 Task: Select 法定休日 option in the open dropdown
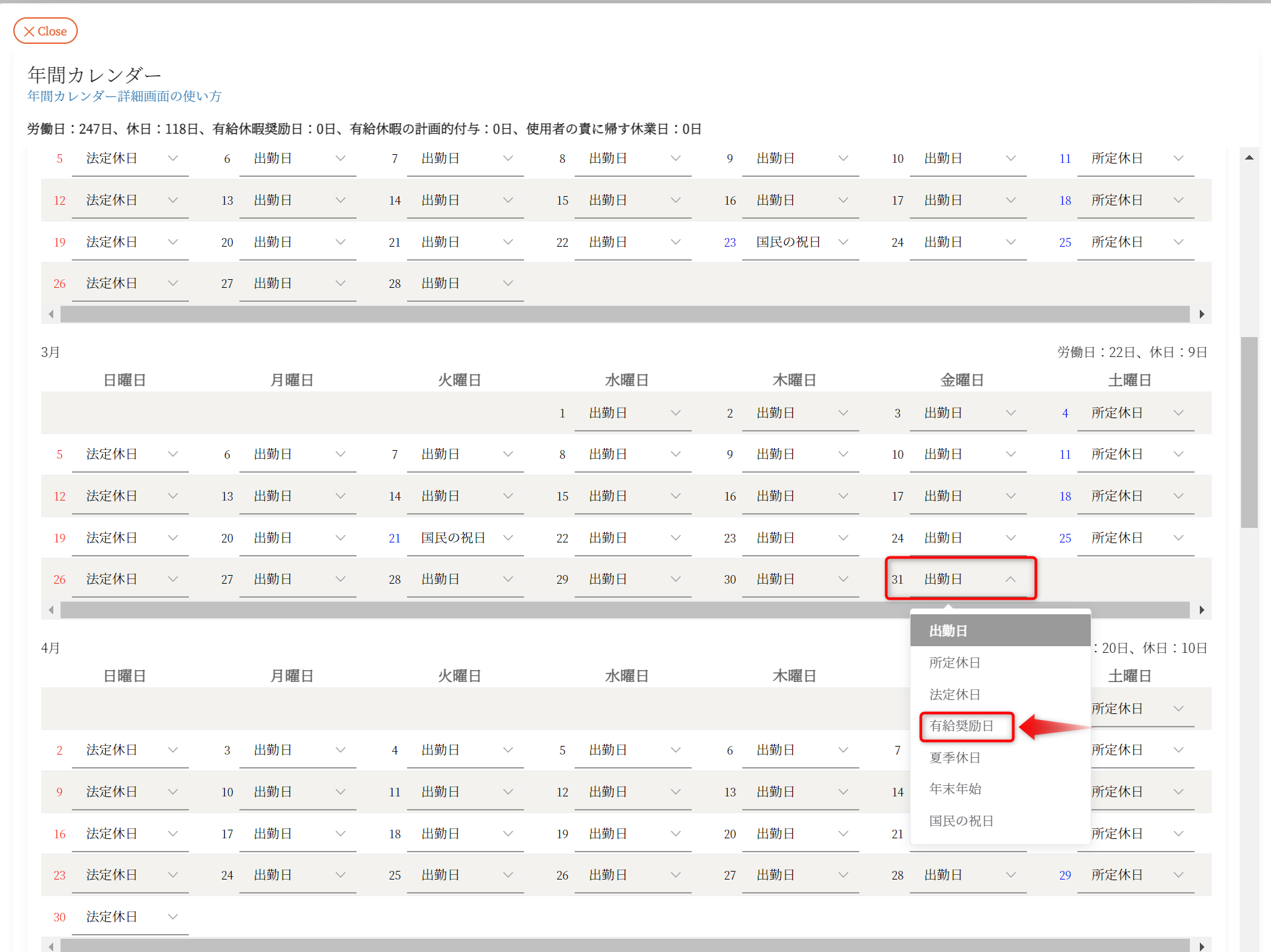(x=954, y=695)
